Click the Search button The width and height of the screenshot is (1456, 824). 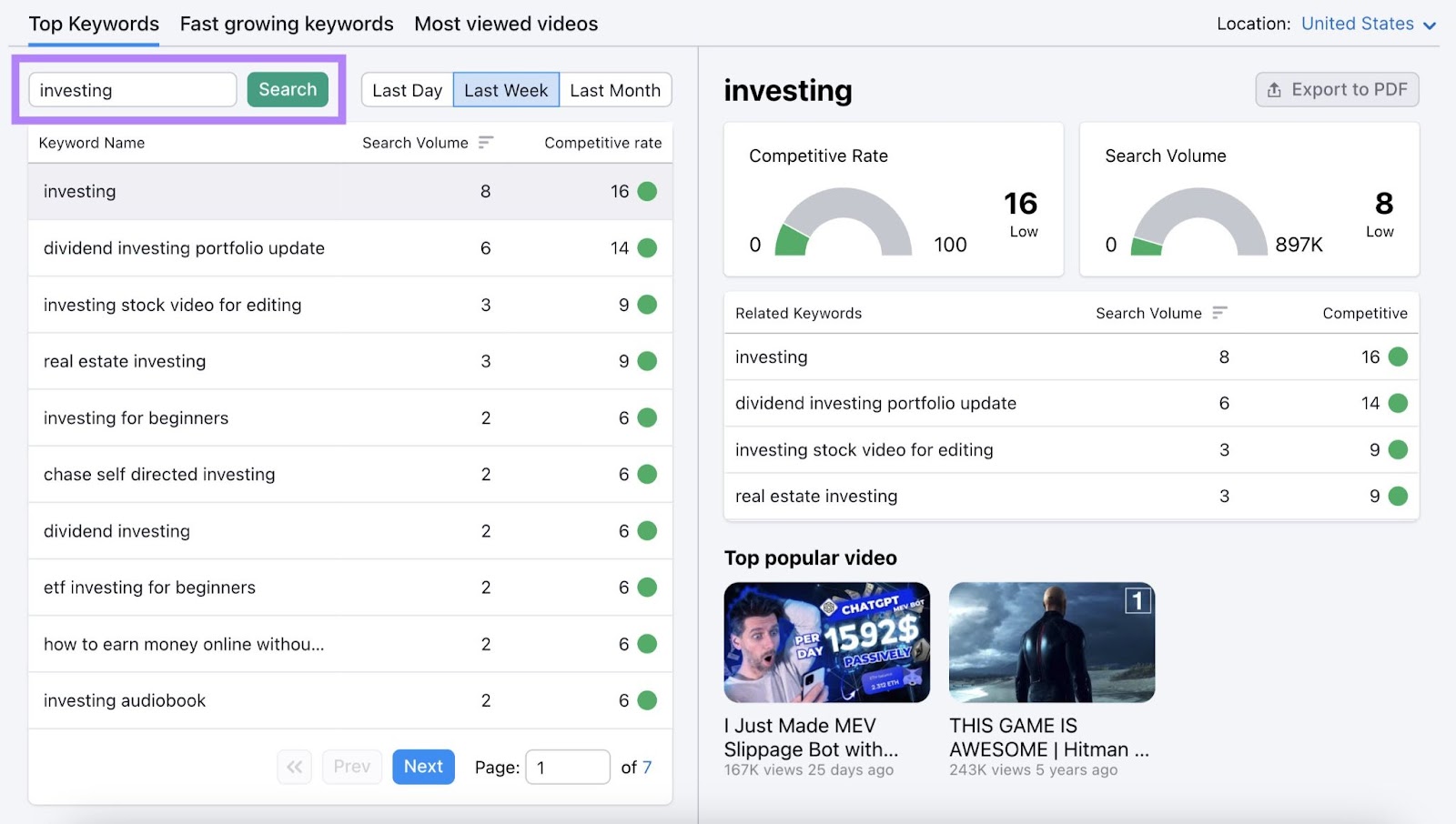pos(287,89)
